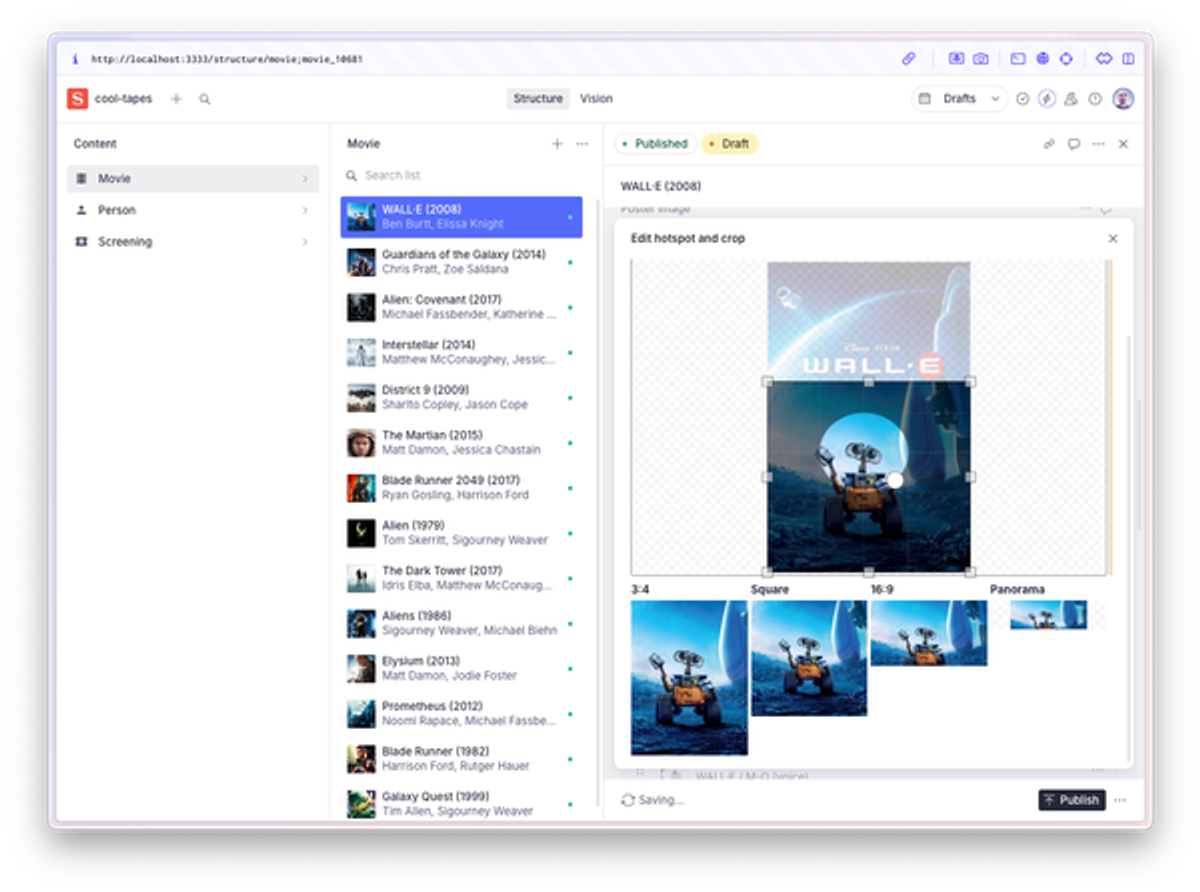Viewport: 1200px width, 892px height.
Task: Switch to the Vision tab
Action: pos(596,99)
